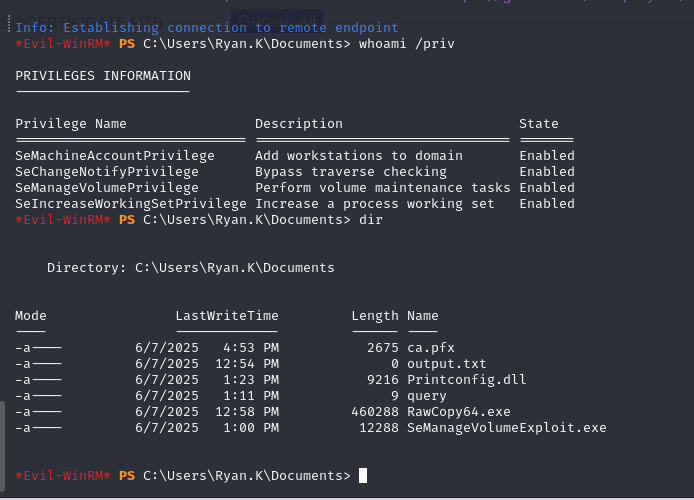
Task: Select the ca.pfx file name
Action: tap(431, 348)
